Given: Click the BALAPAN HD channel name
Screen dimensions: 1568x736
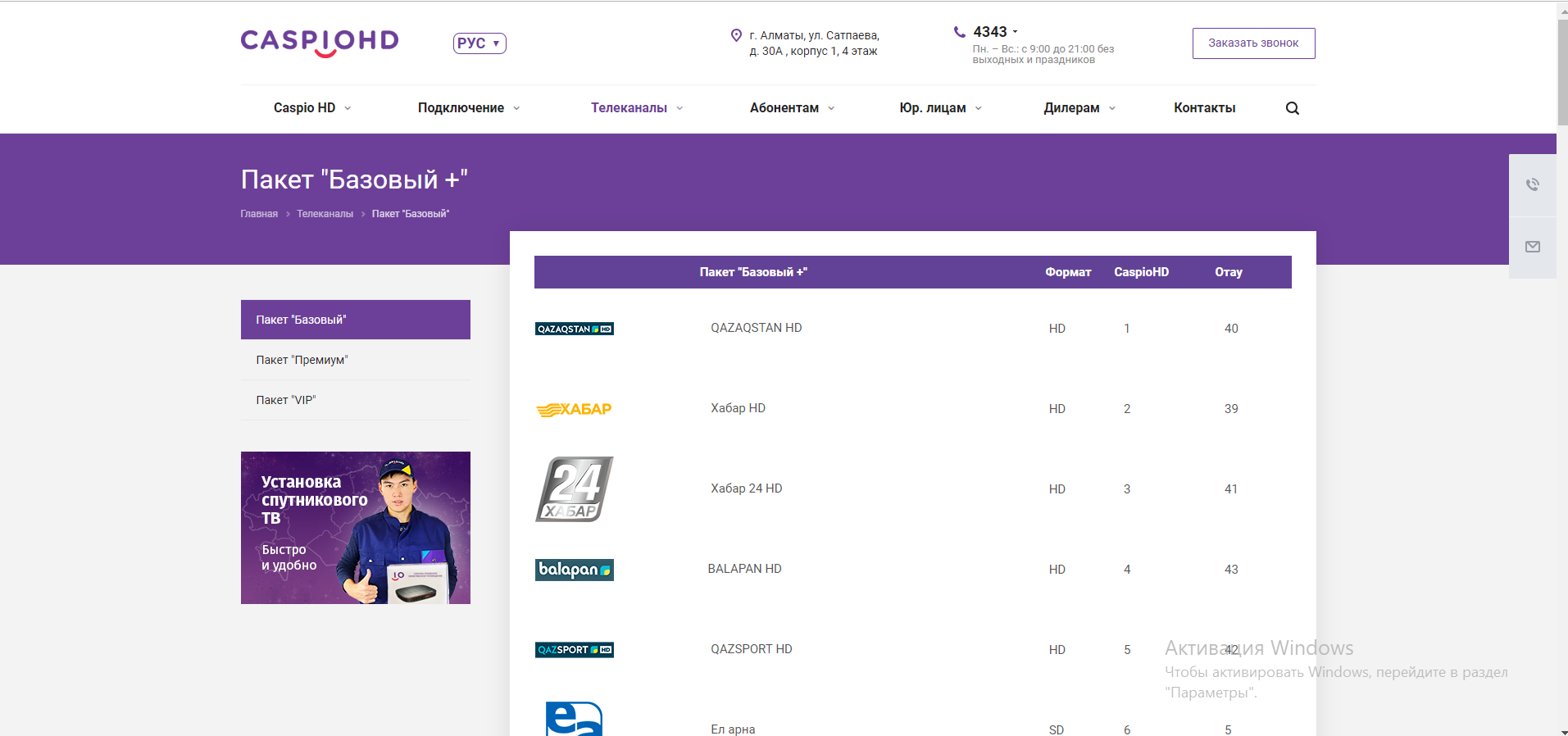Looking at the screenshot, I should coord(744,569).
